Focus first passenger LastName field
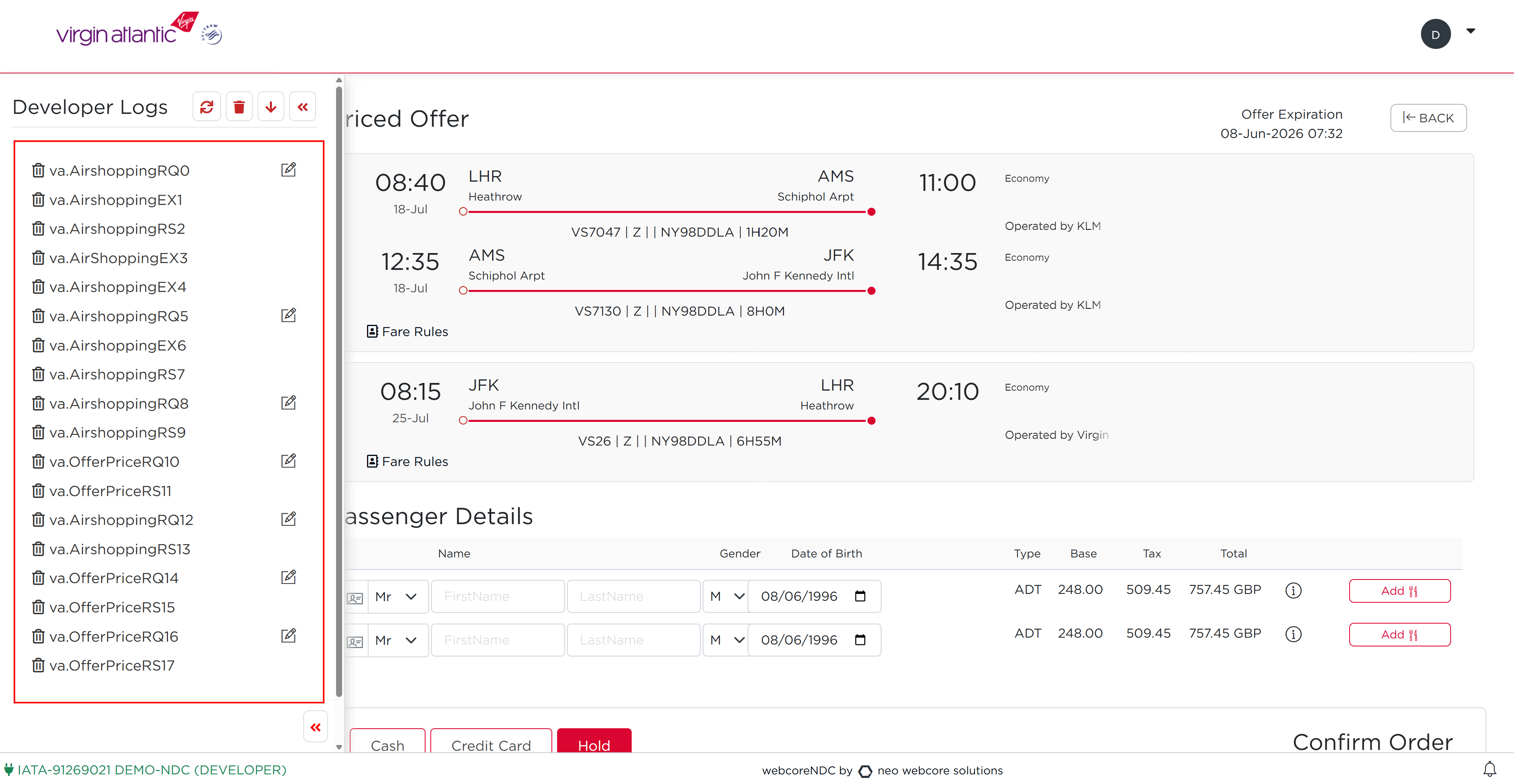Viewport: 1514px width, 784px height. click(634, 597)
